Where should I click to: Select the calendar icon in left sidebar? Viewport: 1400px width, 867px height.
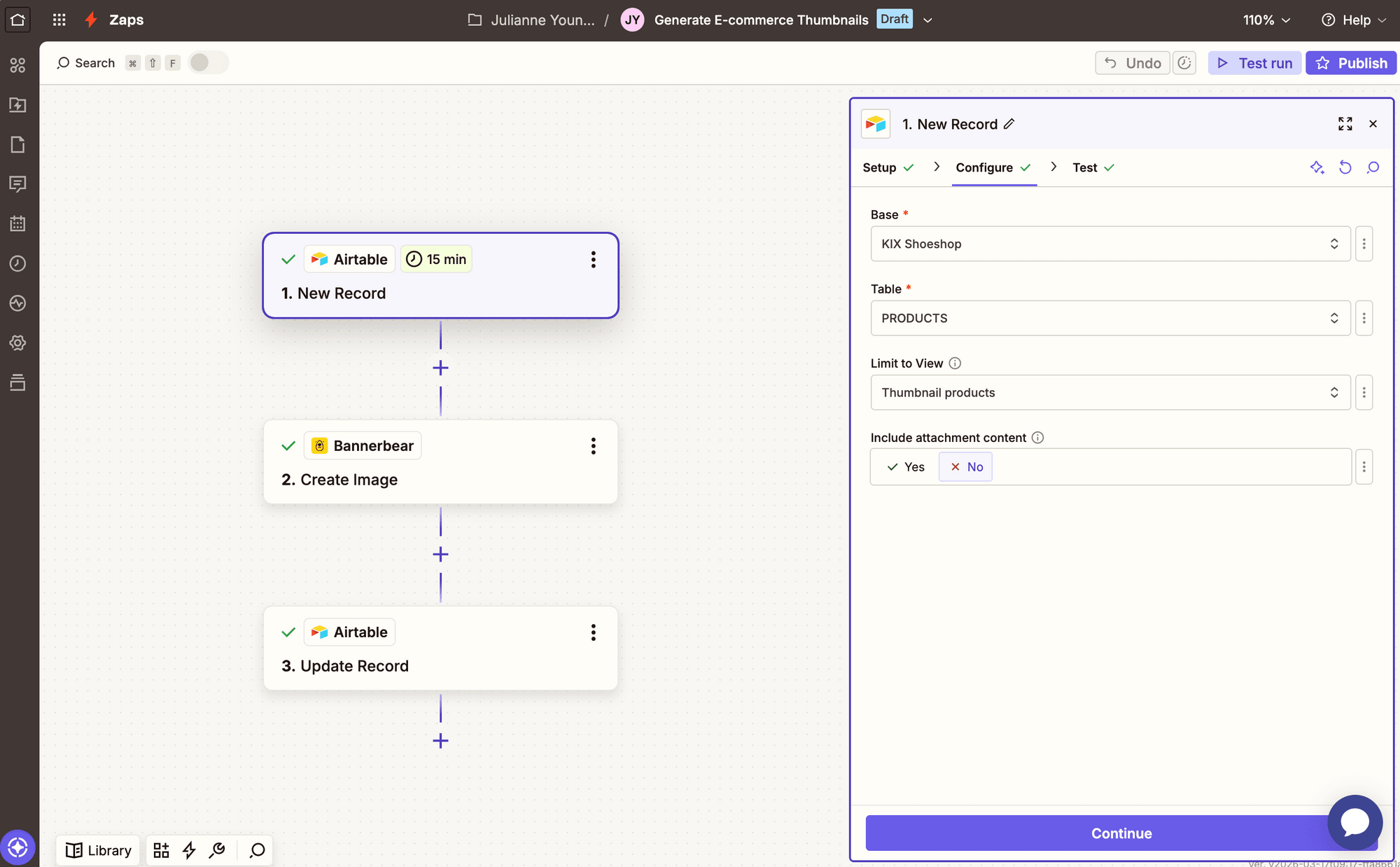pyautogui.click(x=18, y=223)
